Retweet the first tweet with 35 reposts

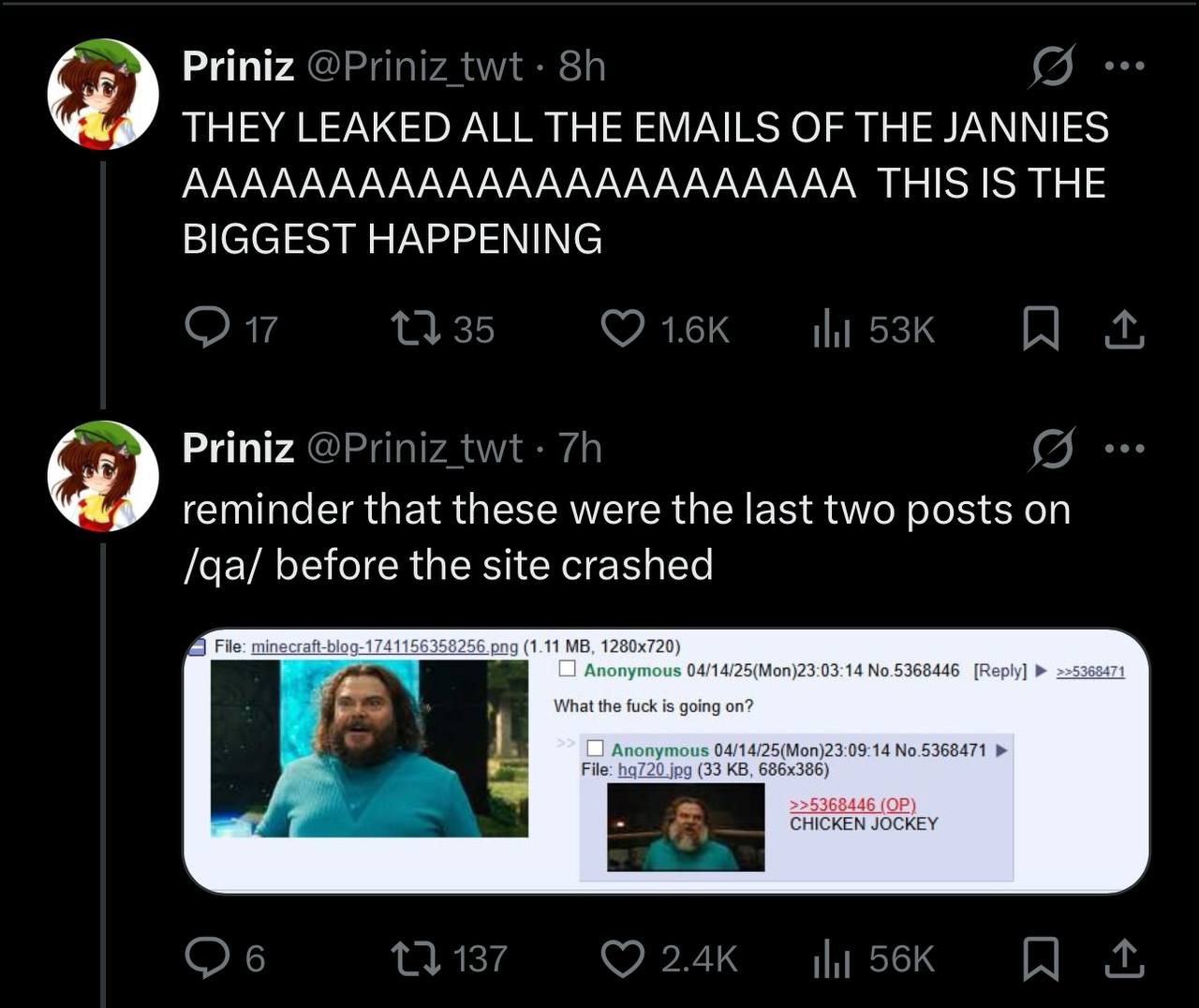pos(441,330)
